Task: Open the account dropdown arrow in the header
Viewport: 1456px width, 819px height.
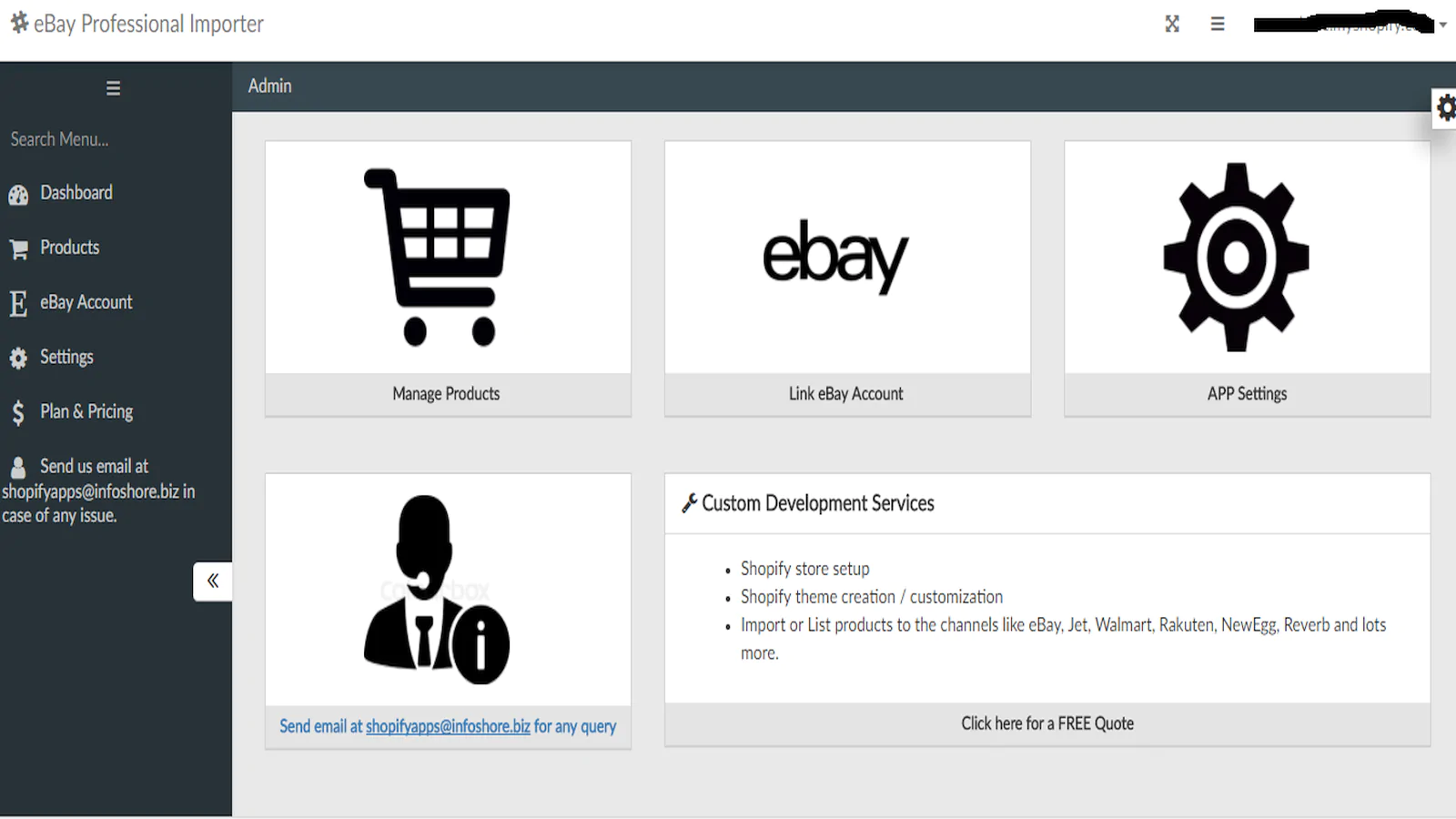Action: (x=1442, y=25)
